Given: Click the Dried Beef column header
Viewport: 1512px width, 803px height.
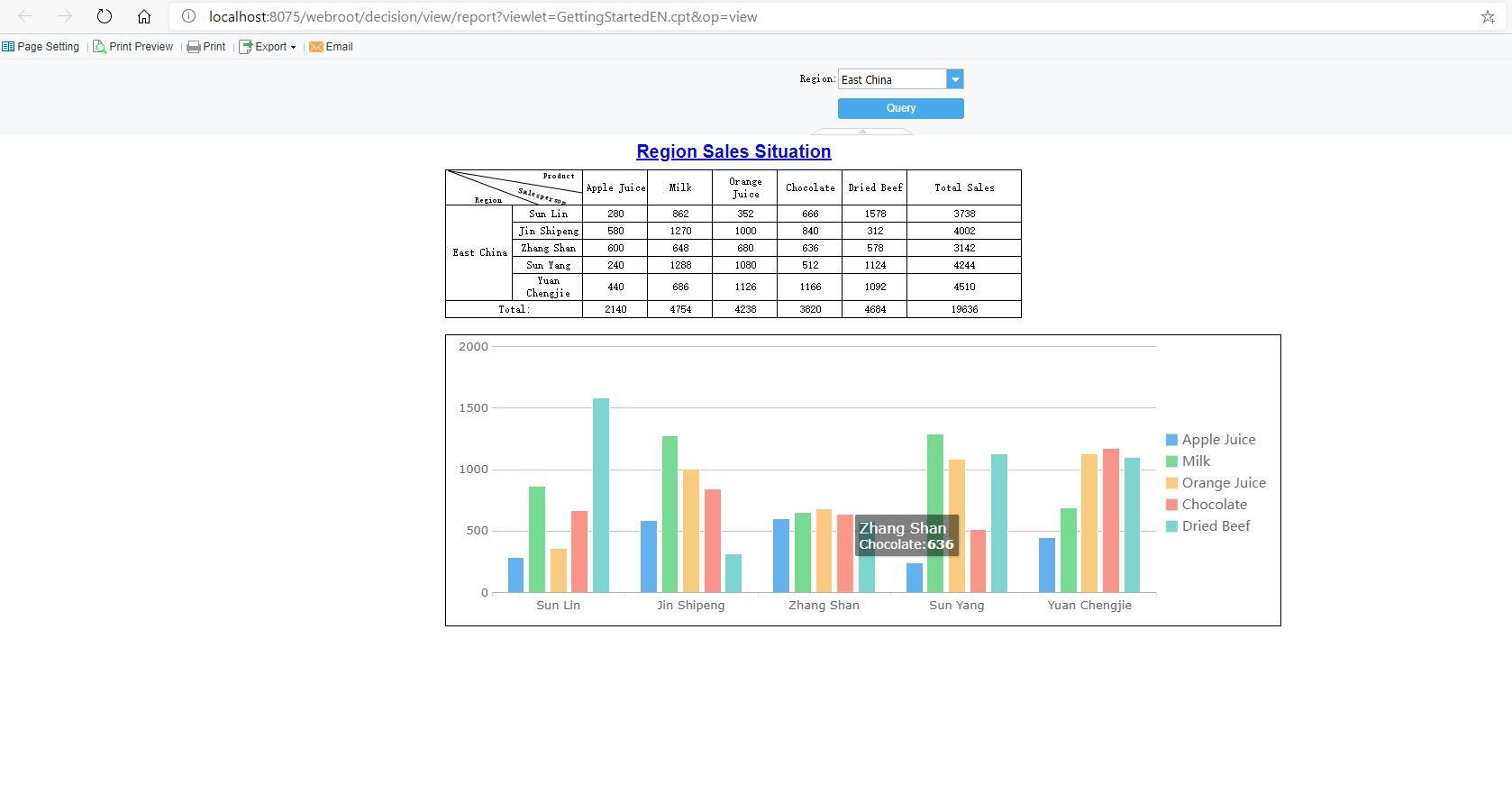Looking at the screenshot, I should (x=875, y=187).
